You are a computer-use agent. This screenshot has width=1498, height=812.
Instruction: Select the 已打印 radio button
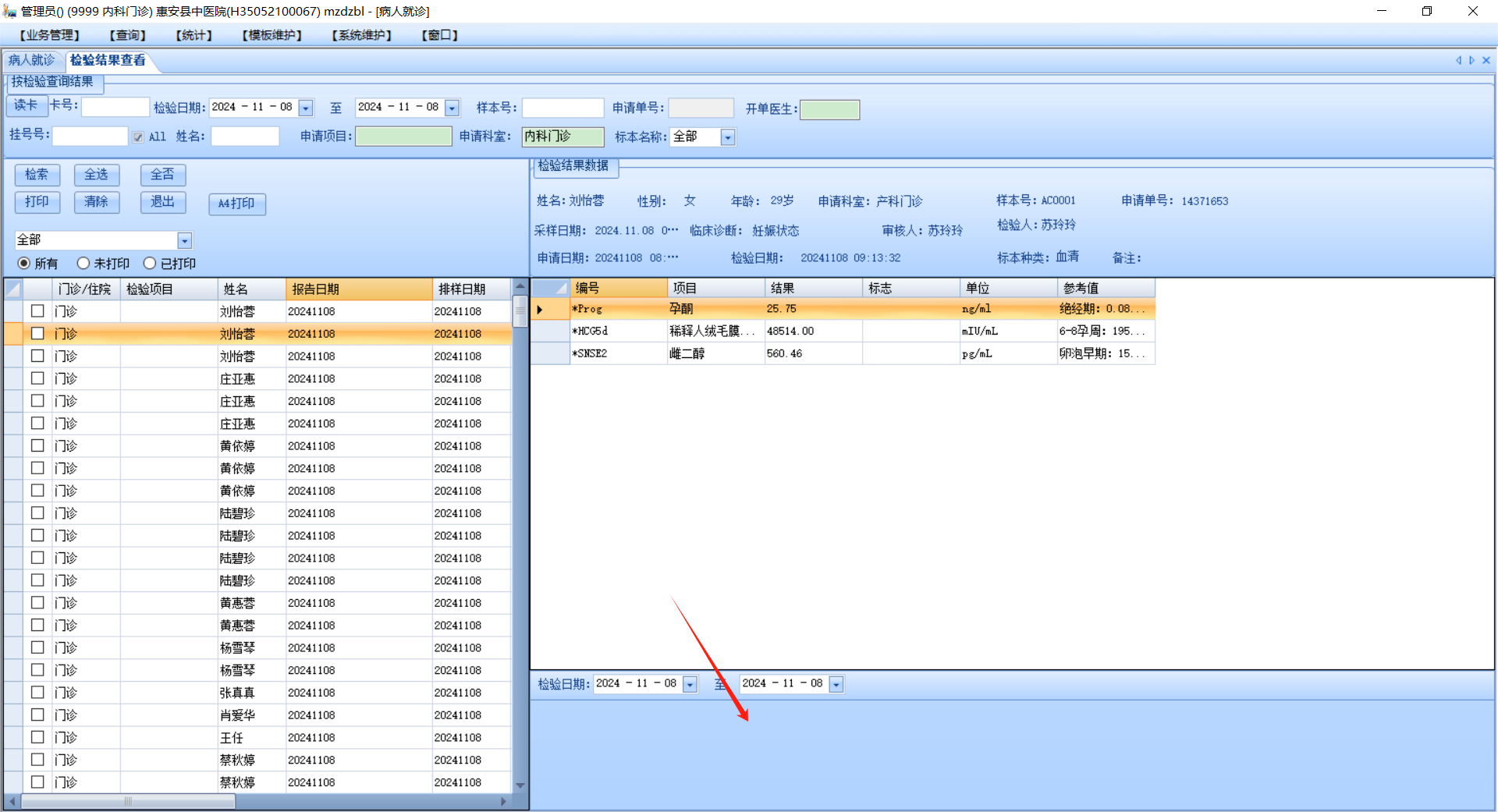tap(150, 264)
